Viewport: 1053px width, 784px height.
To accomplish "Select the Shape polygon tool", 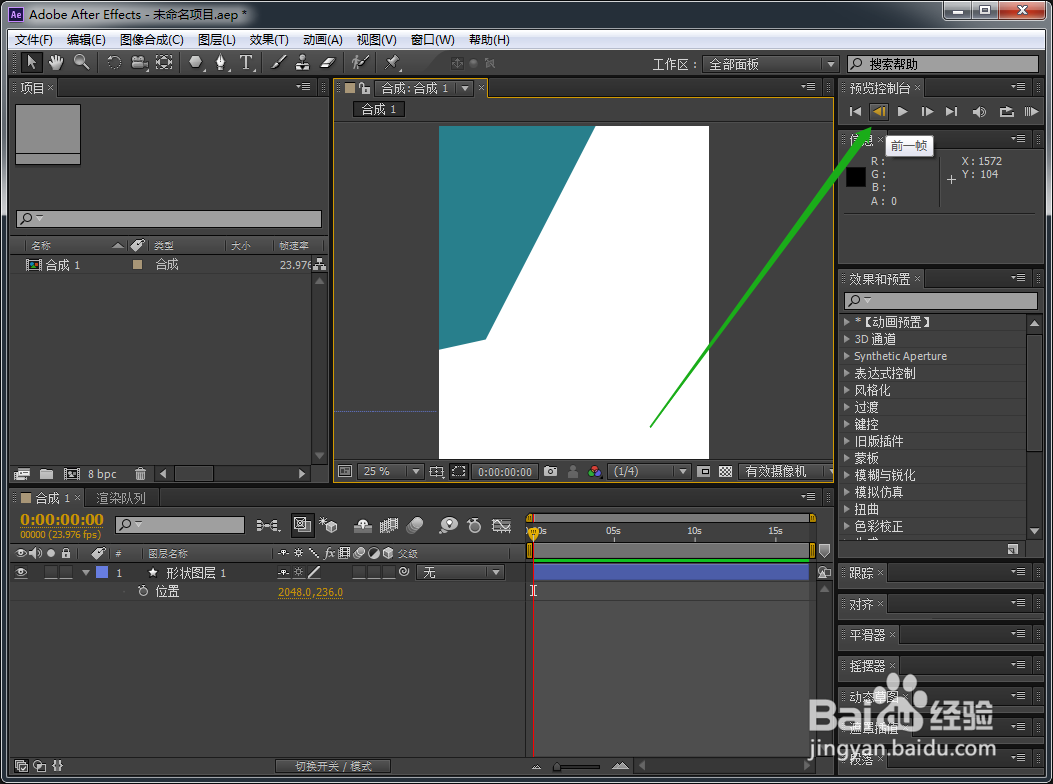I will coord(195,62).
